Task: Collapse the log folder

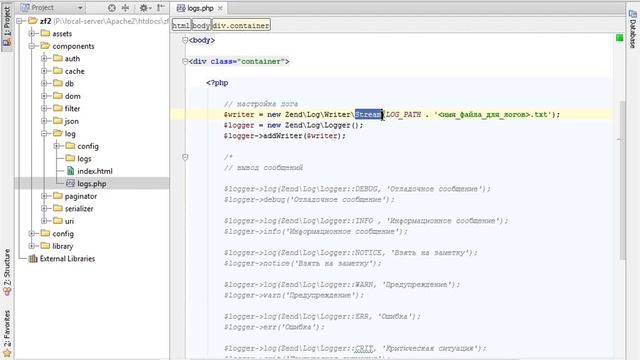Action: 44,133
